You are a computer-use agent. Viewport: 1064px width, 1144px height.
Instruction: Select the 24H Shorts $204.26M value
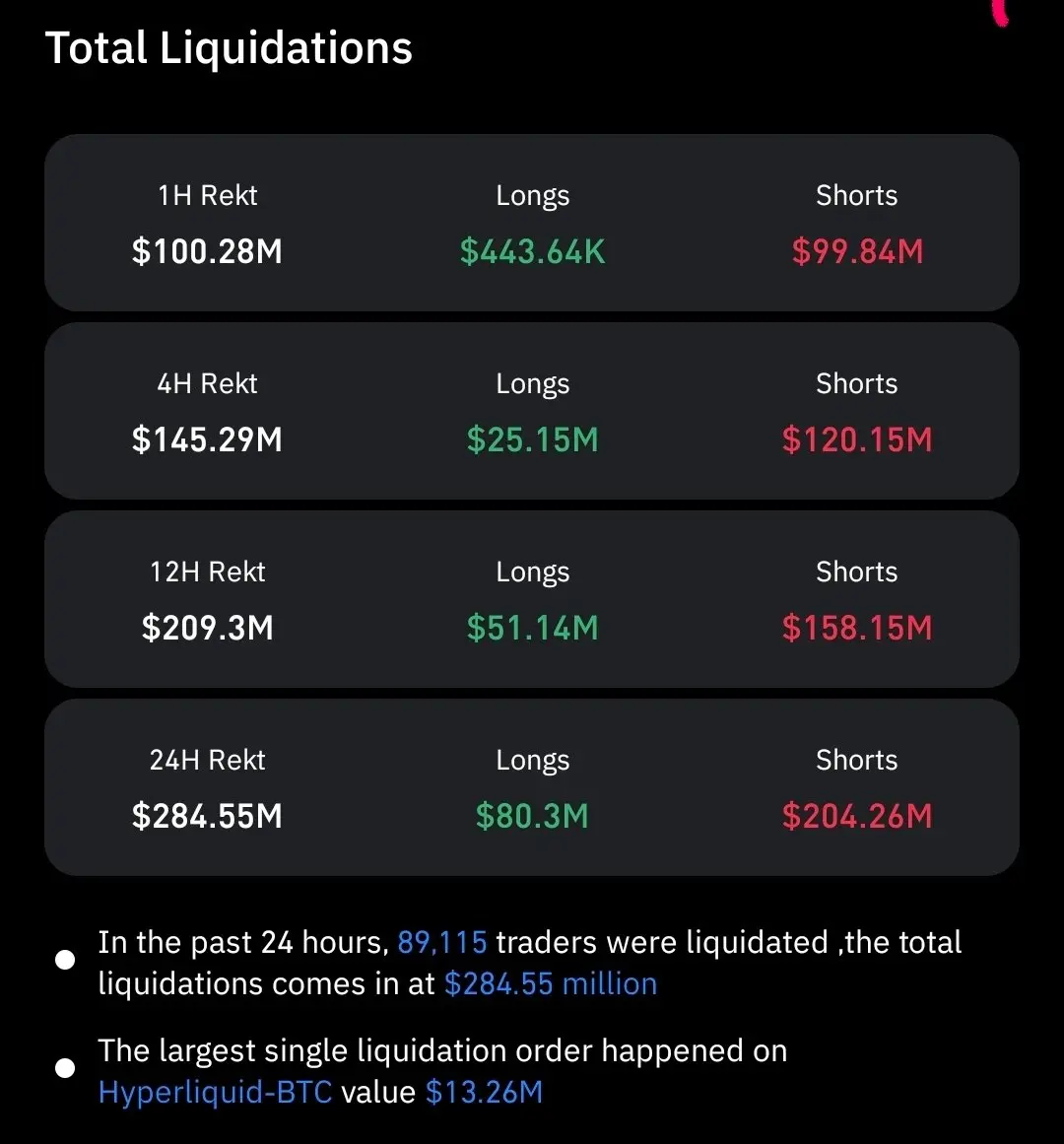click(857, 816)
